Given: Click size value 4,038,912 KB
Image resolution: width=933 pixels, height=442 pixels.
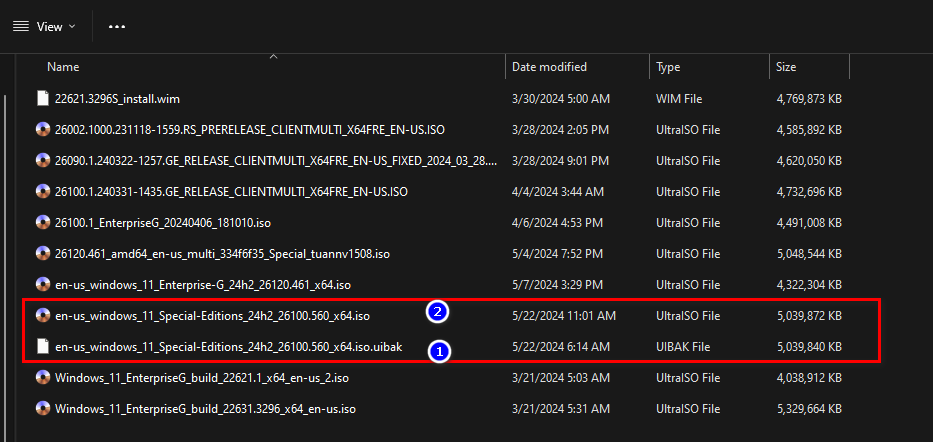Looking at the screenshot, I should 809,378.
